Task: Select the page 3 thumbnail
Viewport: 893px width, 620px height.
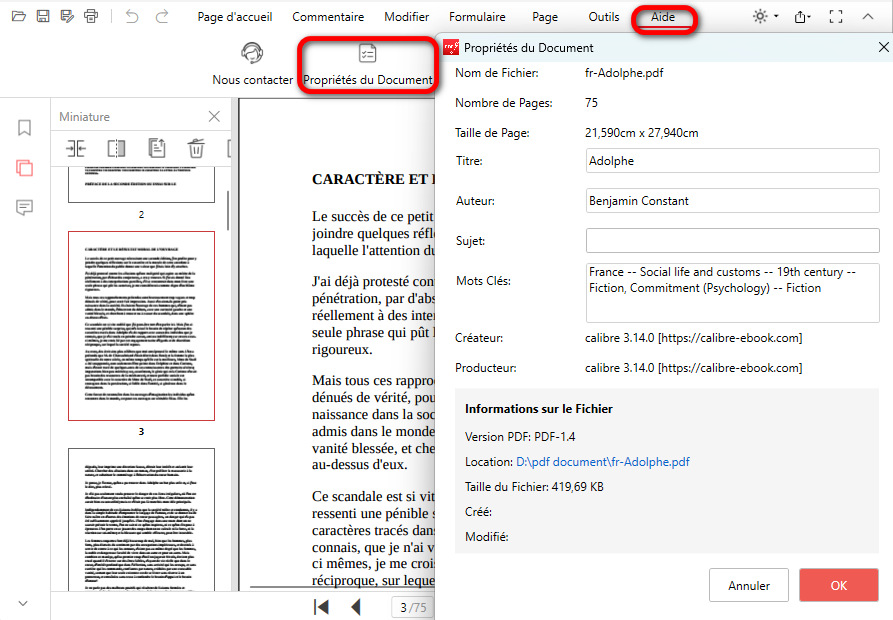Action: pyautogui.click(x=141, y=326)
